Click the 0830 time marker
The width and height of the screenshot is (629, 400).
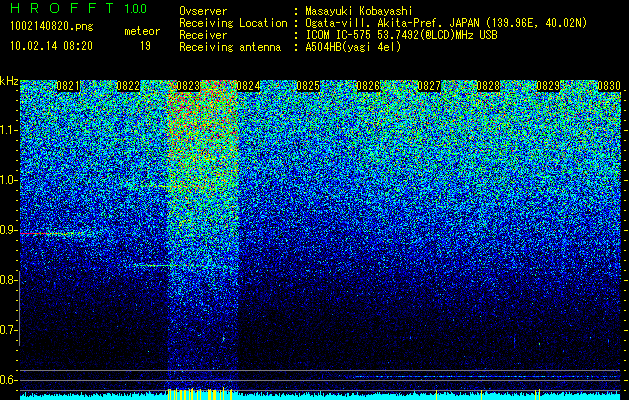[x=609, y=86]
